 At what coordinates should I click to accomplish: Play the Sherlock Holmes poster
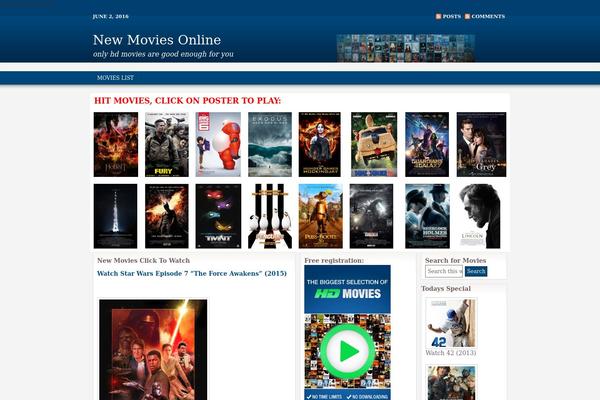click(427, 216)
